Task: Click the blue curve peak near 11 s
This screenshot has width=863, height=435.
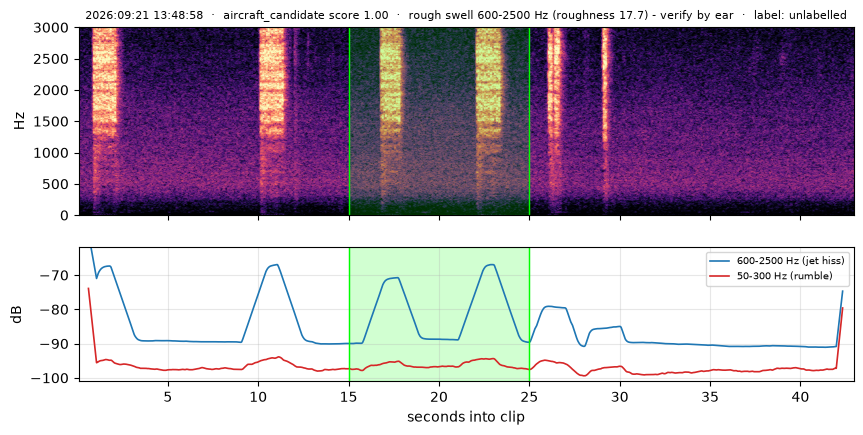Action: click(x=274, y=265)
